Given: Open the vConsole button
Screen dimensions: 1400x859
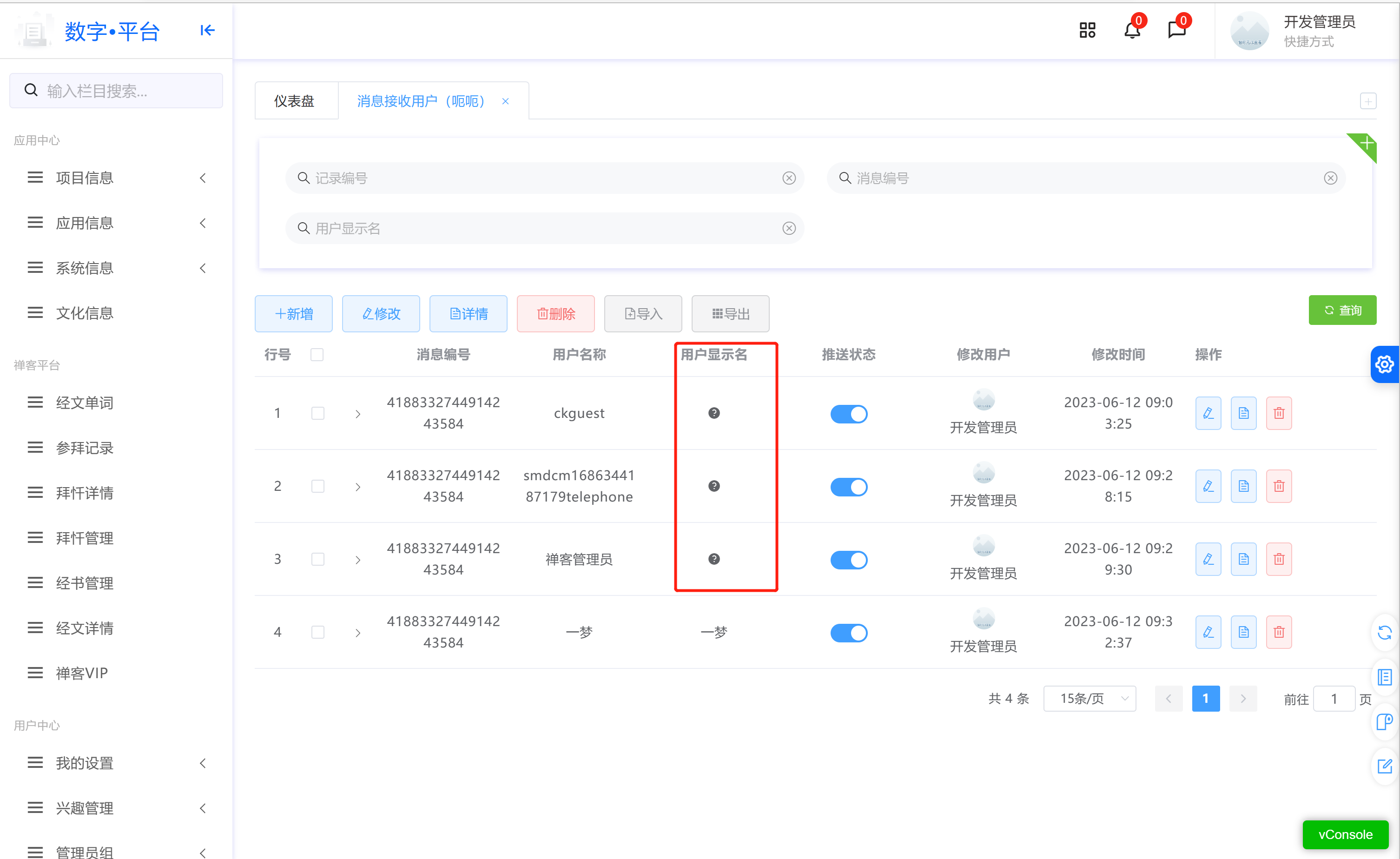Looking at the screenshot, I should tap(1346, 834).
